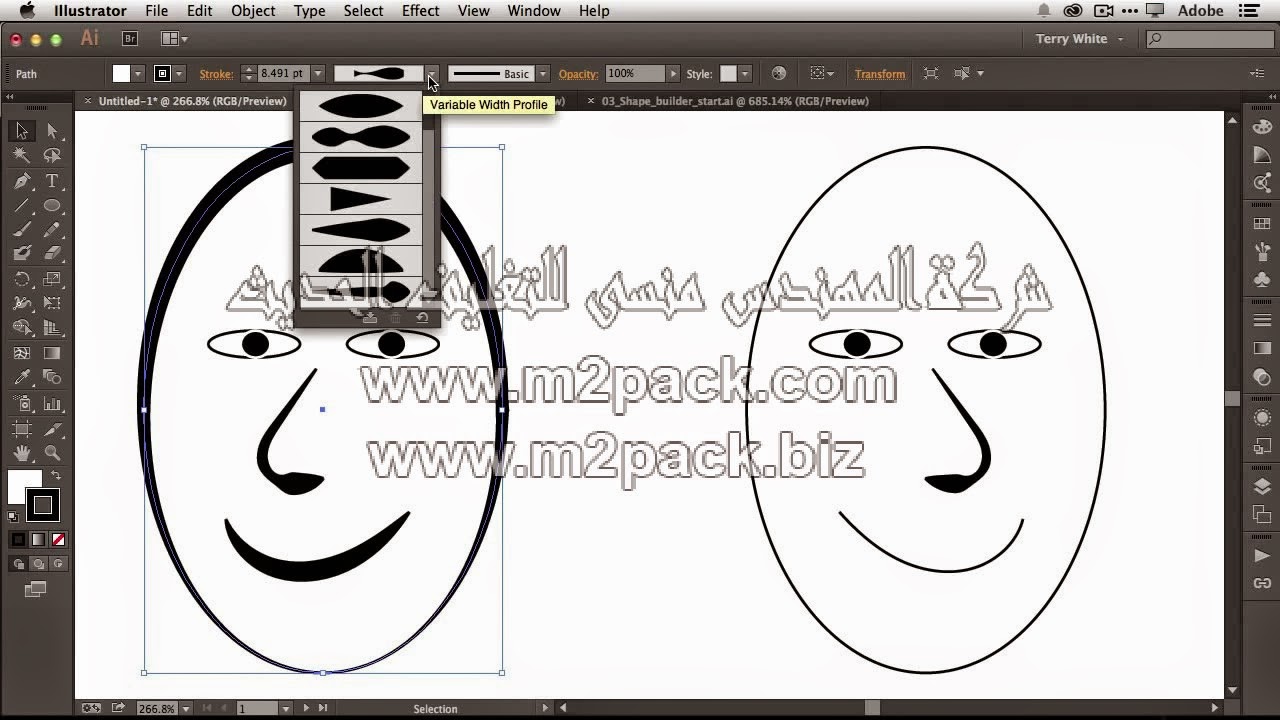The width and height of the screenshot is (1280, 720).
Task: Reset to default fill and stroke
Action: (x=13, y=517)
